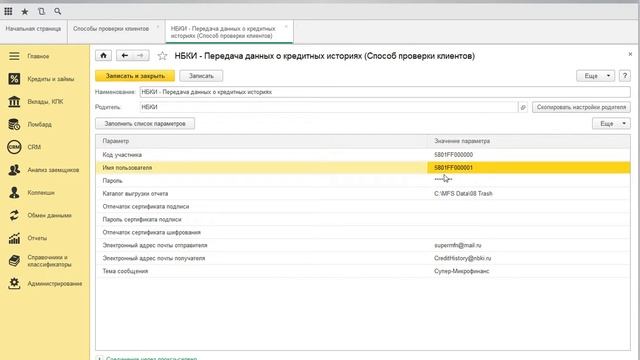640x360 pixels.
Task: Go forward with the right arrow button
Action: coord(141,56)
